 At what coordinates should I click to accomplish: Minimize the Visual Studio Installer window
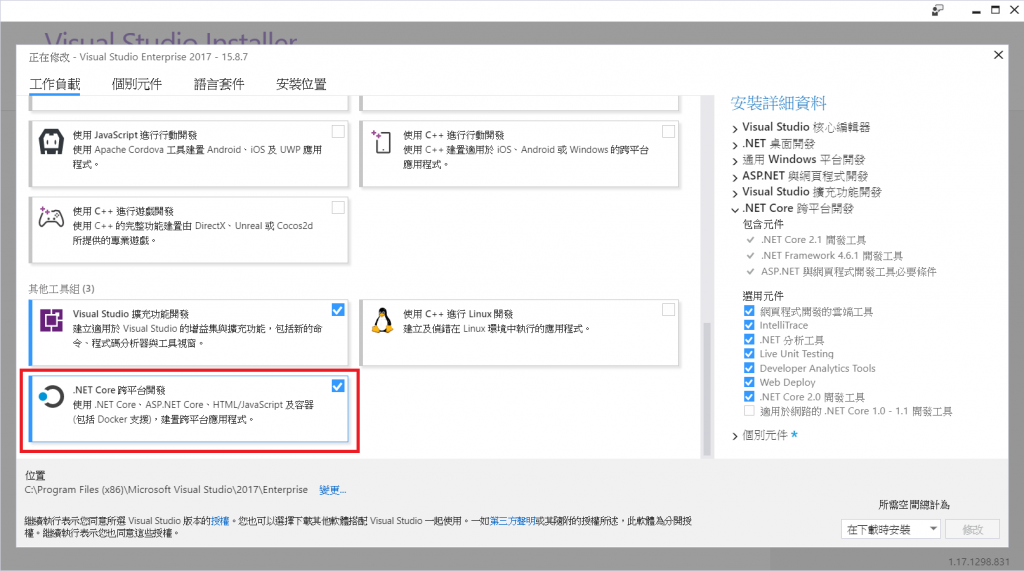point(976,10)
